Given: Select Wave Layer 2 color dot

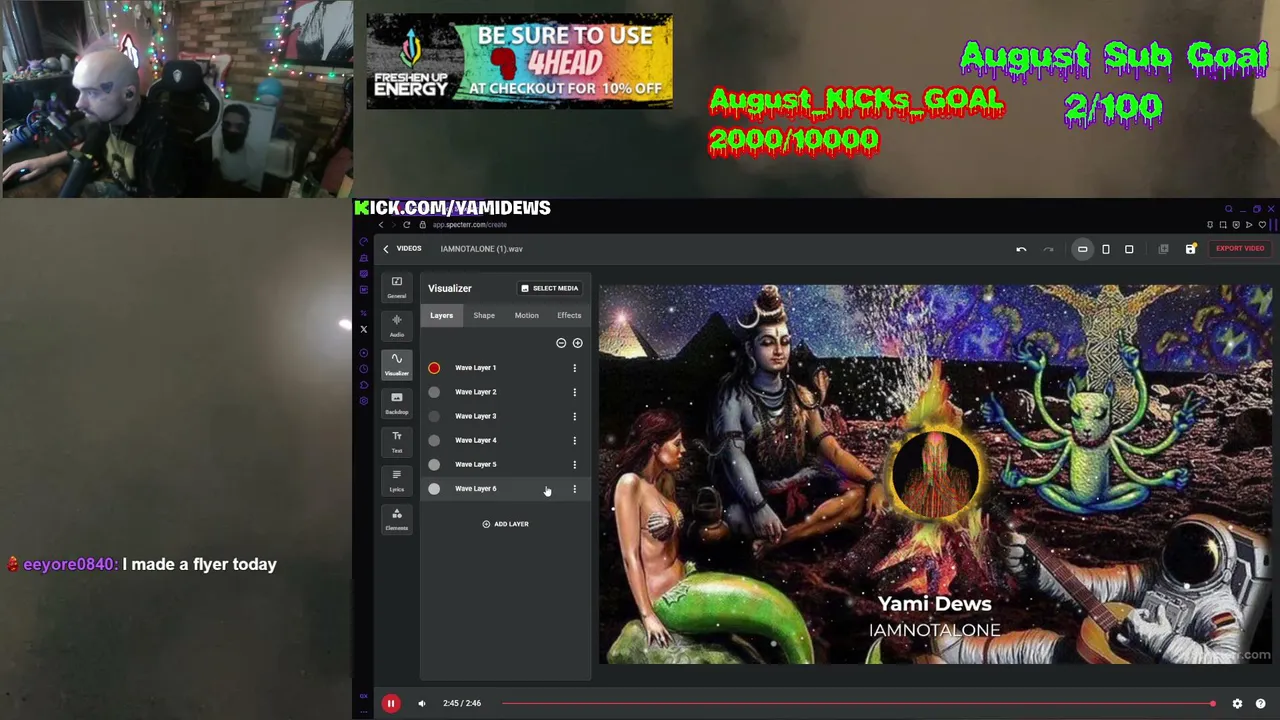Looking at the screenshot, I should 434,392.
